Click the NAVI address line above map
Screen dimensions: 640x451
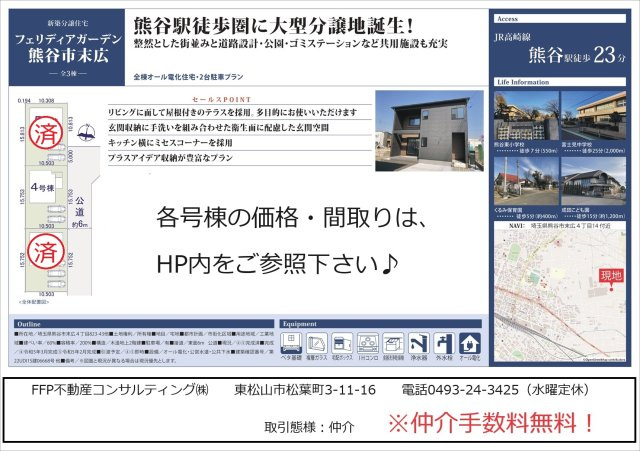coord(560,225)
